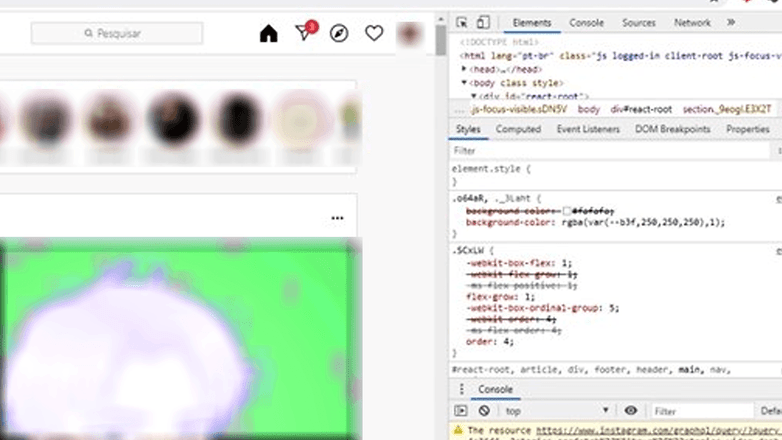The image size is (782, 440).
Task: Open the Styles sub-tab
Action: (468, 129)
